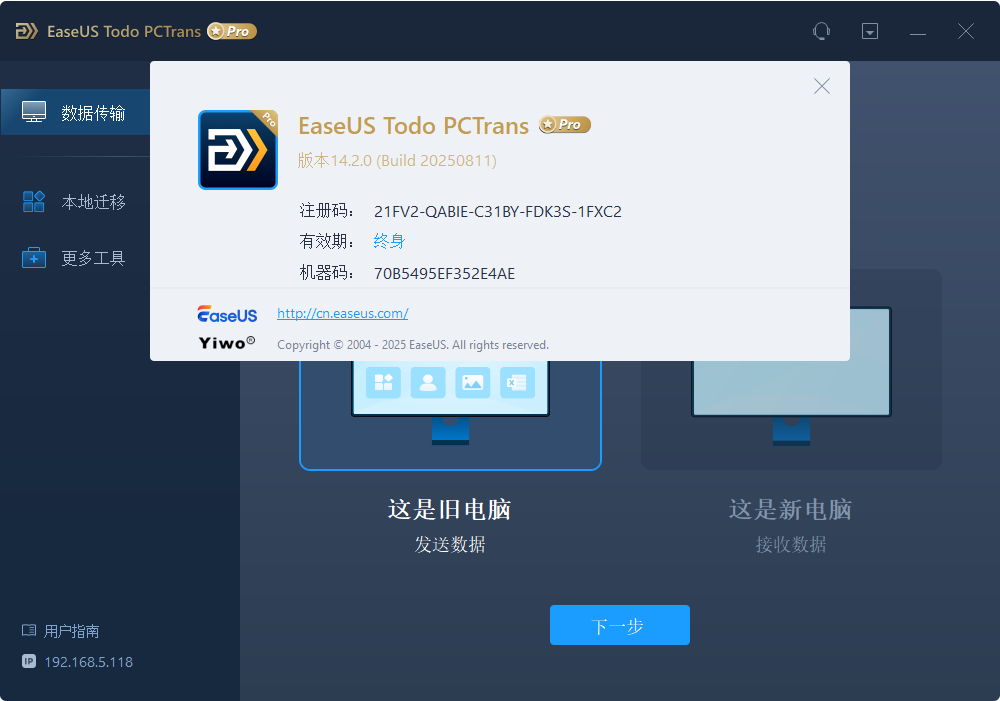Click the 注册码 label in About dialog
This screenshot has height=701, width=1000.
click(x=327, y=211)
